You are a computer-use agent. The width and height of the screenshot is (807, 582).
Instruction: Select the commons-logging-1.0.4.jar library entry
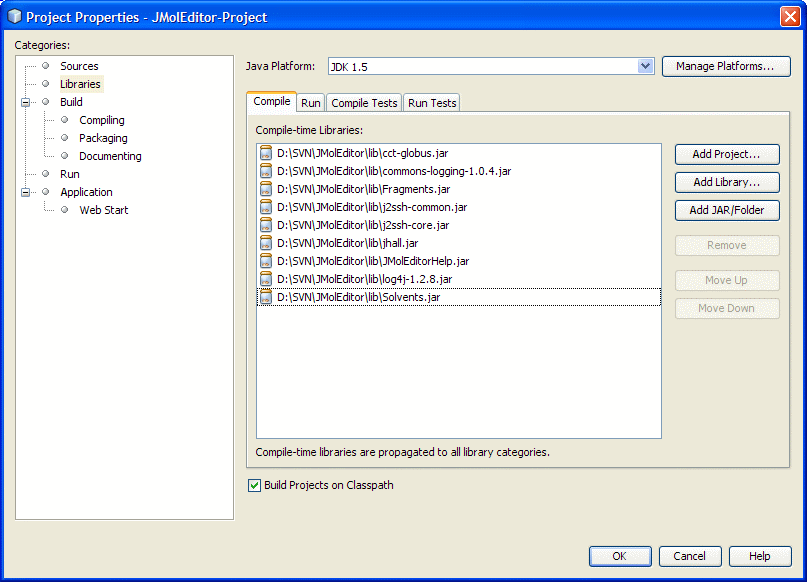click(x=459, y=171)
